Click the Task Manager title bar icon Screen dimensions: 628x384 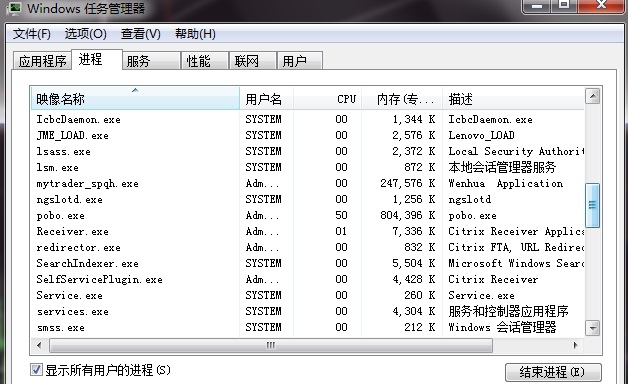[x=14, y=8]
